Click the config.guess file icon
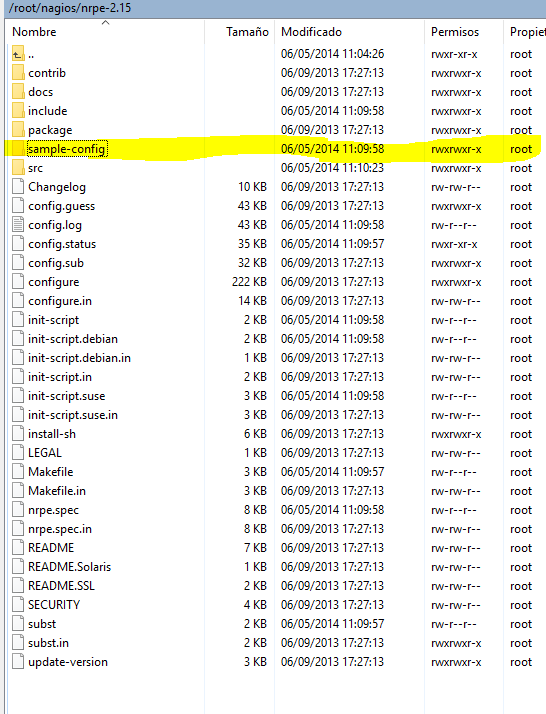The height and width of the screenshot is (714, 546). tap(18, 206)
